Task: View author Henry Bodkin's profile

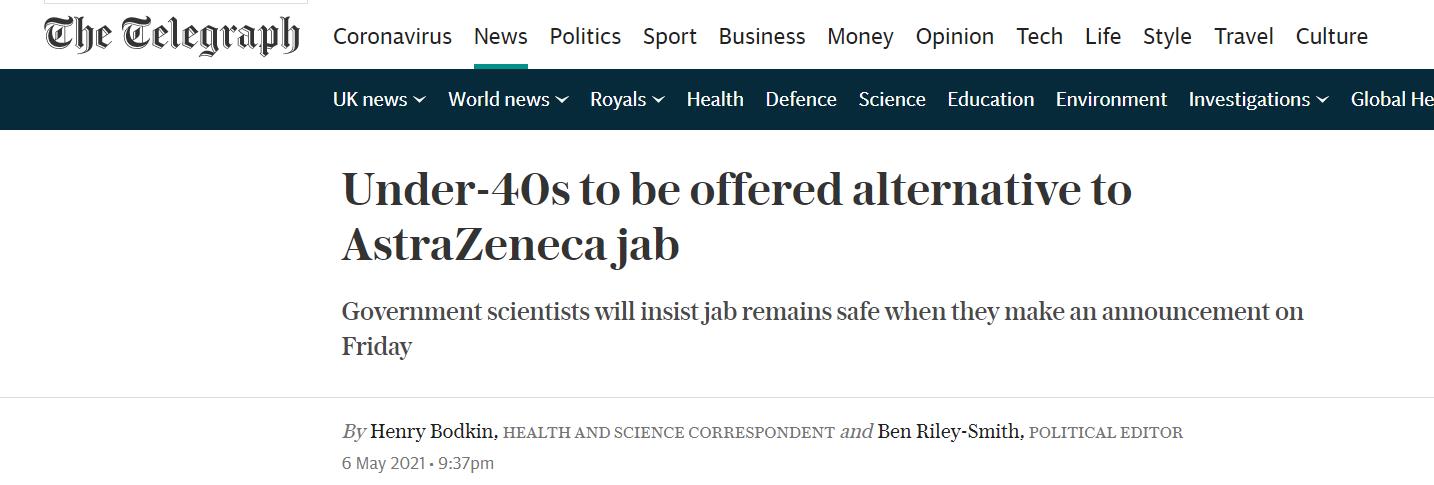Action: click(432, 431)
